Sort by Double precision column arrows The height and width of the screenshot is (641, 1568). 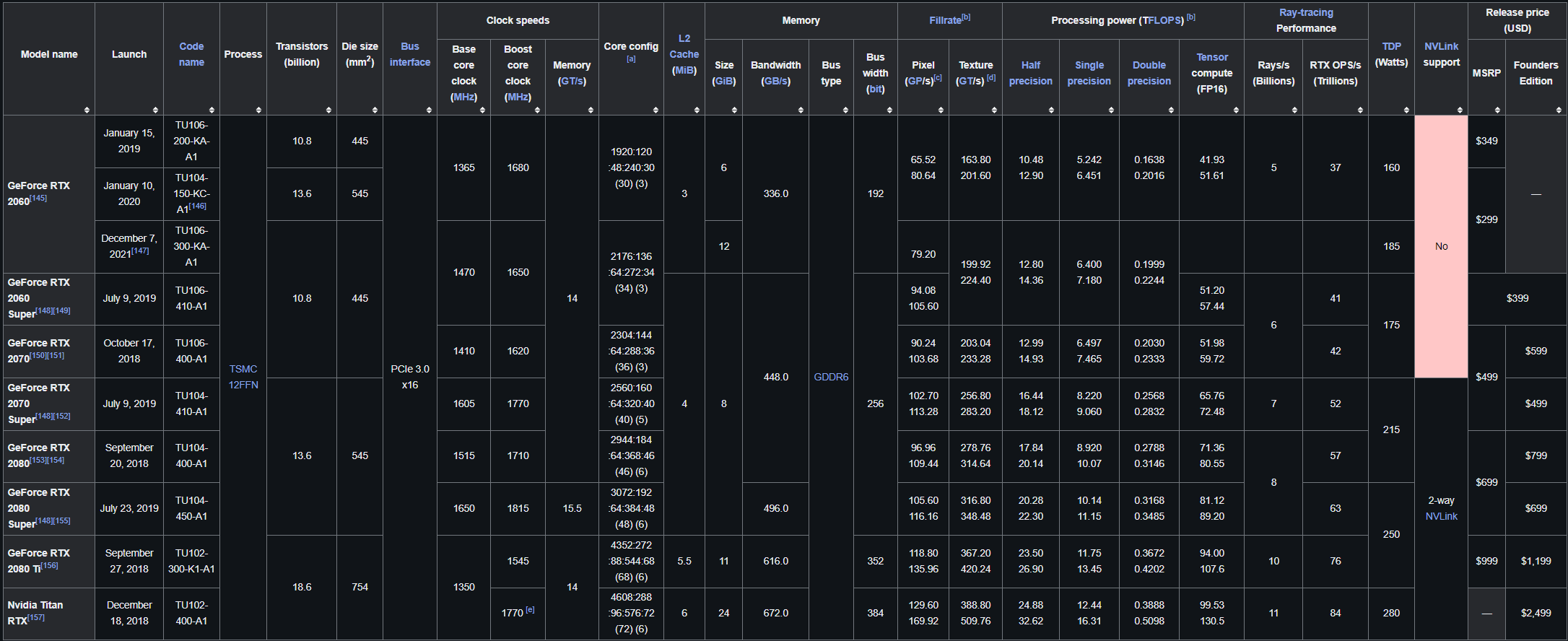click(1171, 110)
